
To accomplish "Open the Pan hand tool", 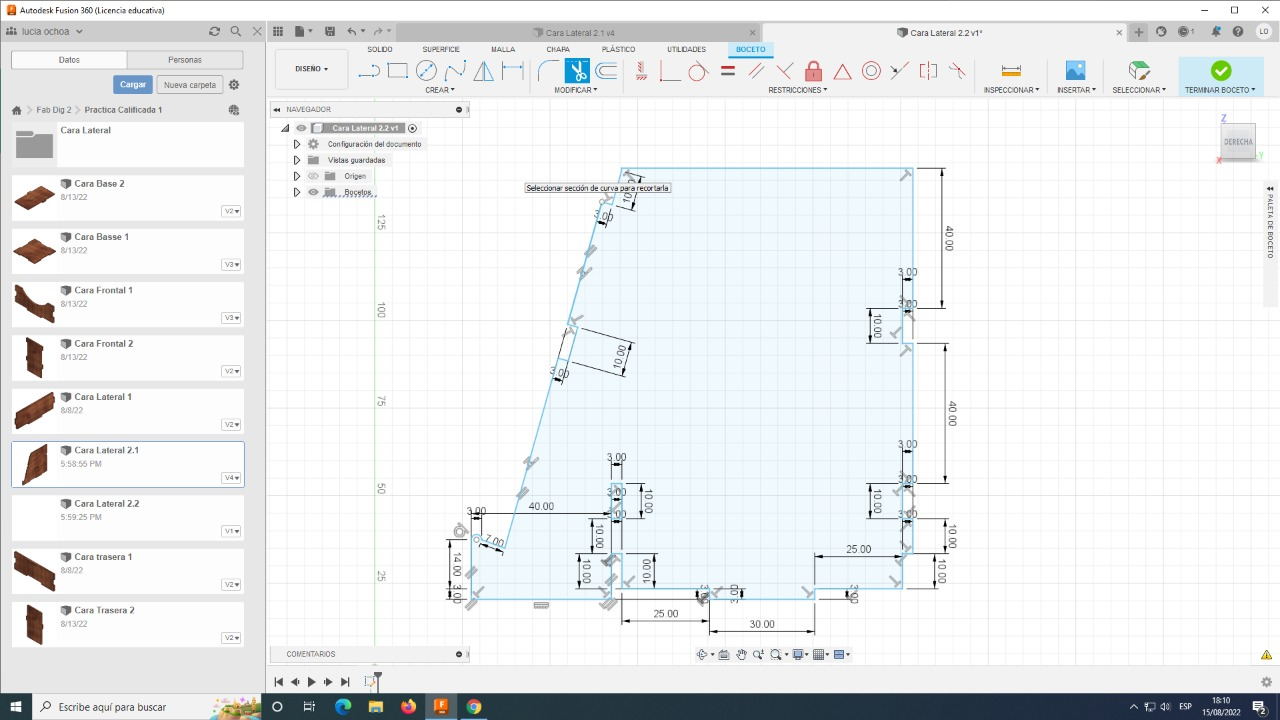I will pos(741,655).
